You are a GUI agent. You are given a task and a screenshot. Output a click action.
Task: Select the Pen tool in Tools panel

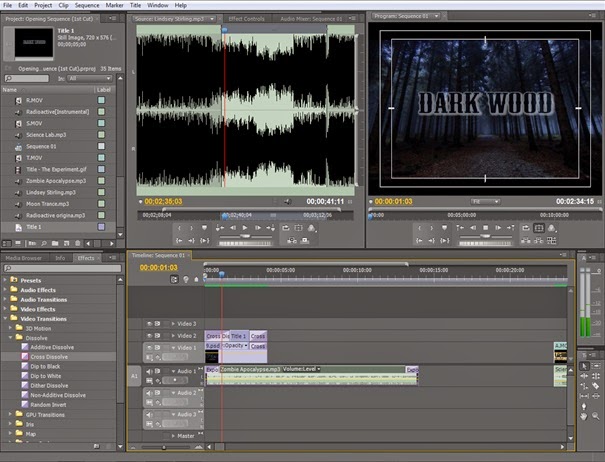click(x=584, y=406)
